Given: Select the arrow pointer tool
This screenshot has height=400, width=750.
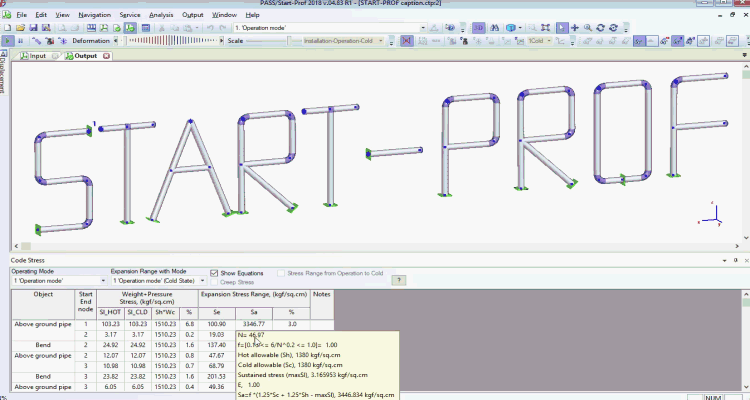Looking at the screenshot, I should click(562, 28).
